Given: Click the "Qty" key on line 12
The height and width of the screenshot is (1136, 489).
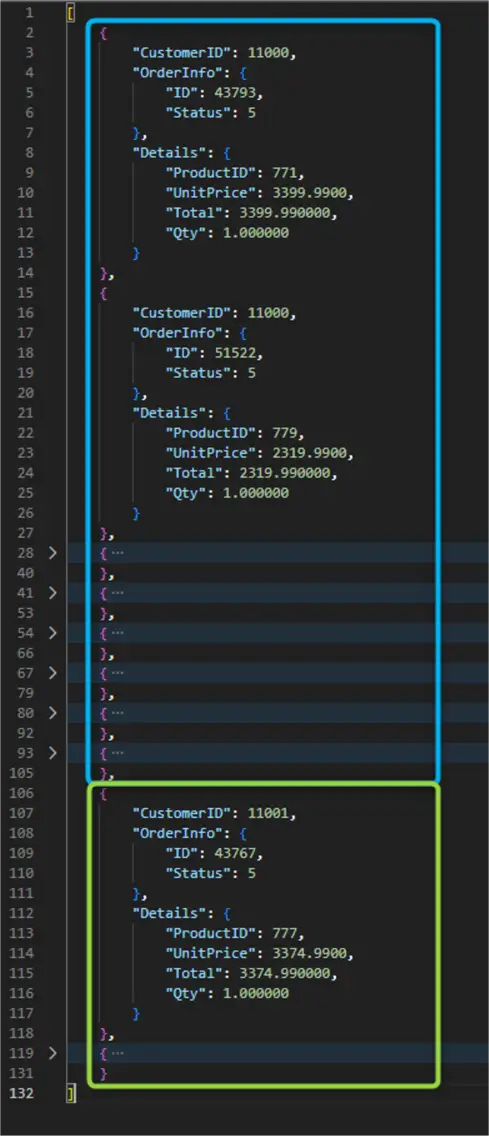Looking at the screenshot, I should 188,233.
